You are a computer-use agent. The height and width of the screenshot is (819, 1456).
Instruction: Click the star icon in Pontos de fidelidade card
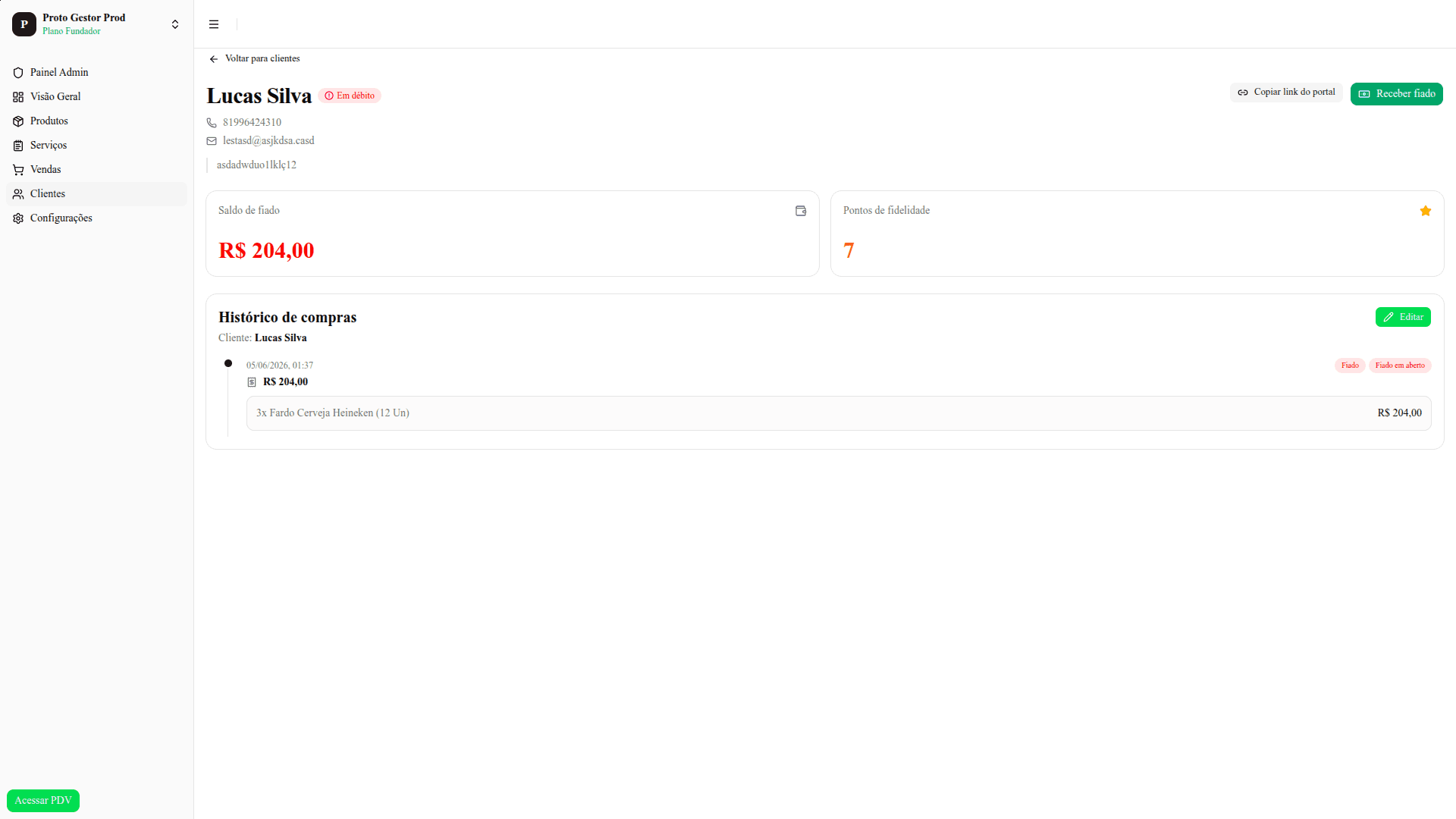[1426, 211]
